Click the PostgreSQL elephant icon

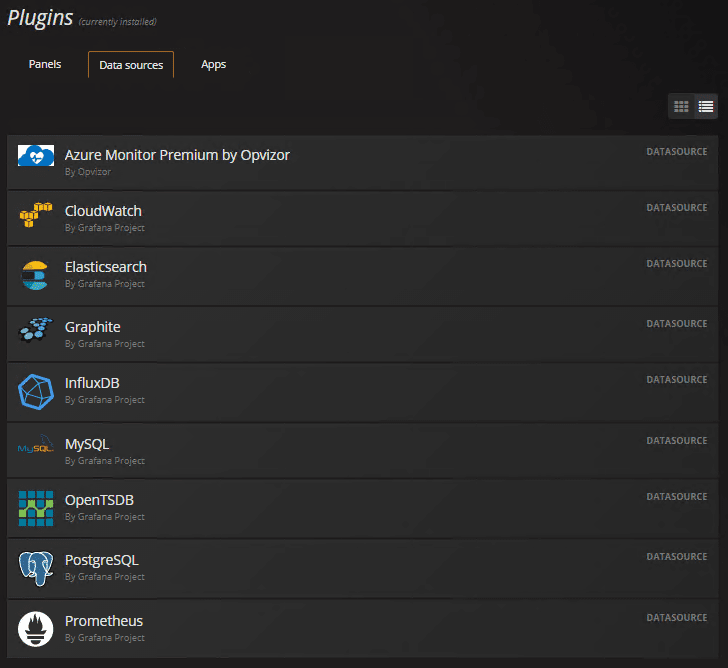coord(36,569)
